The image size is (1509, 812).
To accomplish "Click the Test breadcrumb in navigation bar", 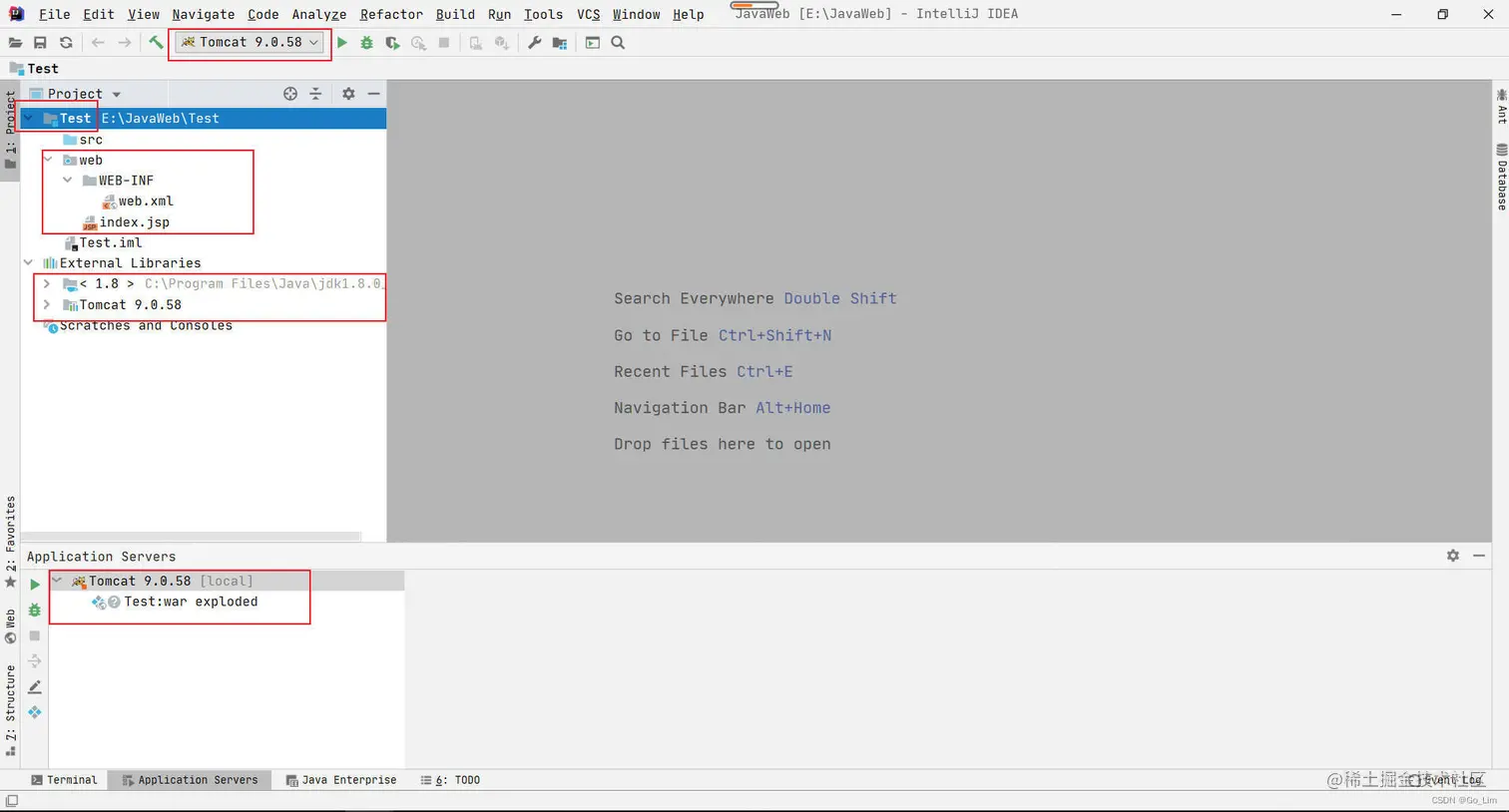I will pyautogui.click(x=34, y=69).
